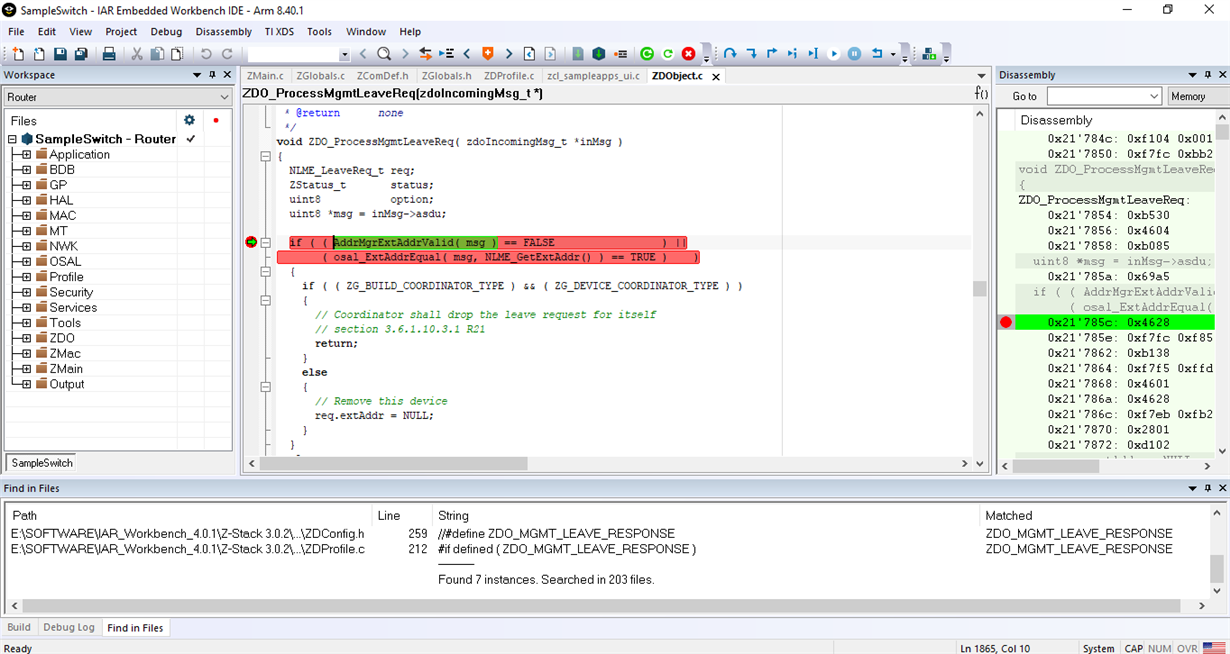1230x654 pixels.
Task: Switch to the ZDProfile.c editor tab
Action: tap(509, 75)
